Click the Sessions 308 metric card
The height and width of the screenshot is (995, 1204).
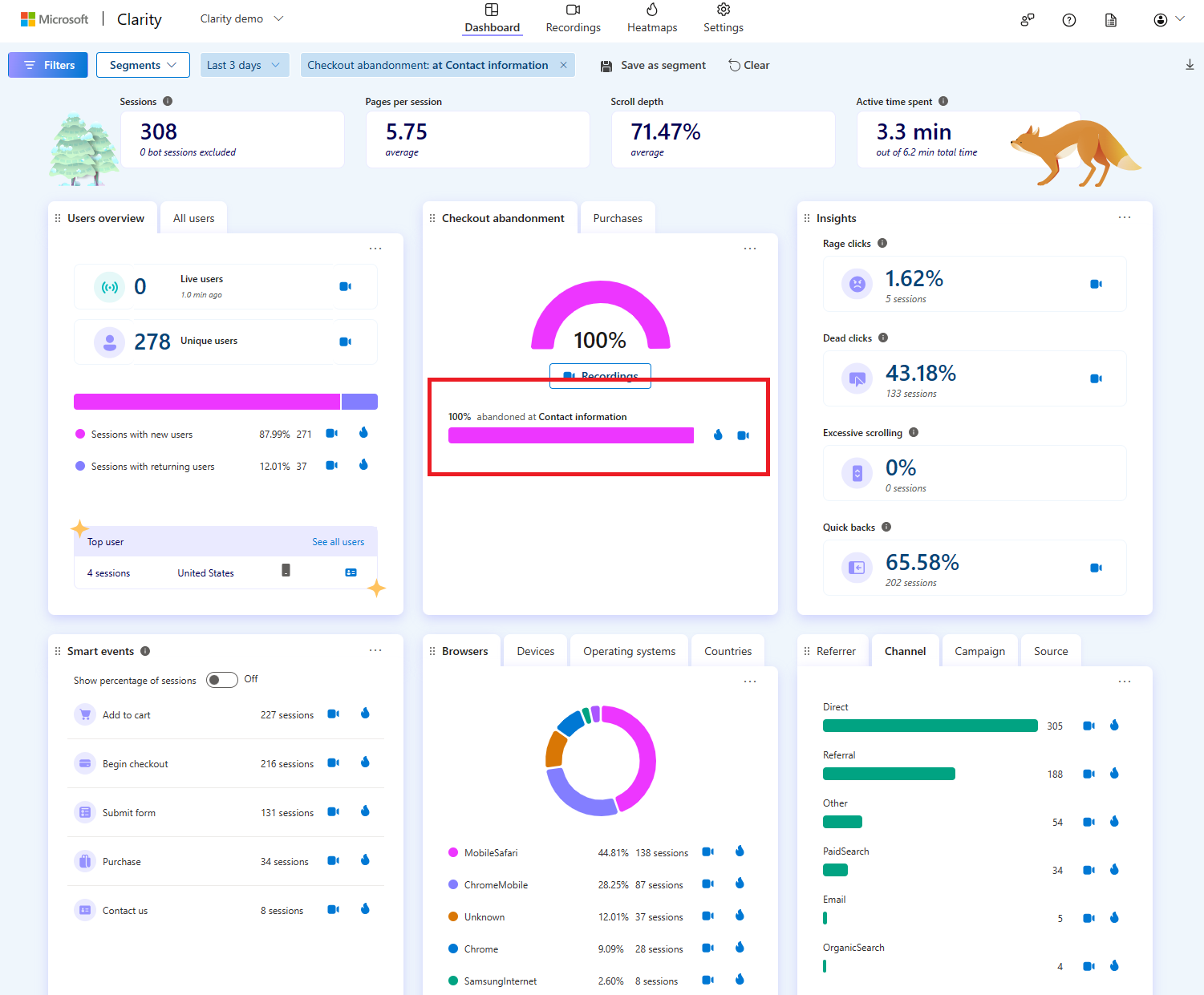click(233, 140)
